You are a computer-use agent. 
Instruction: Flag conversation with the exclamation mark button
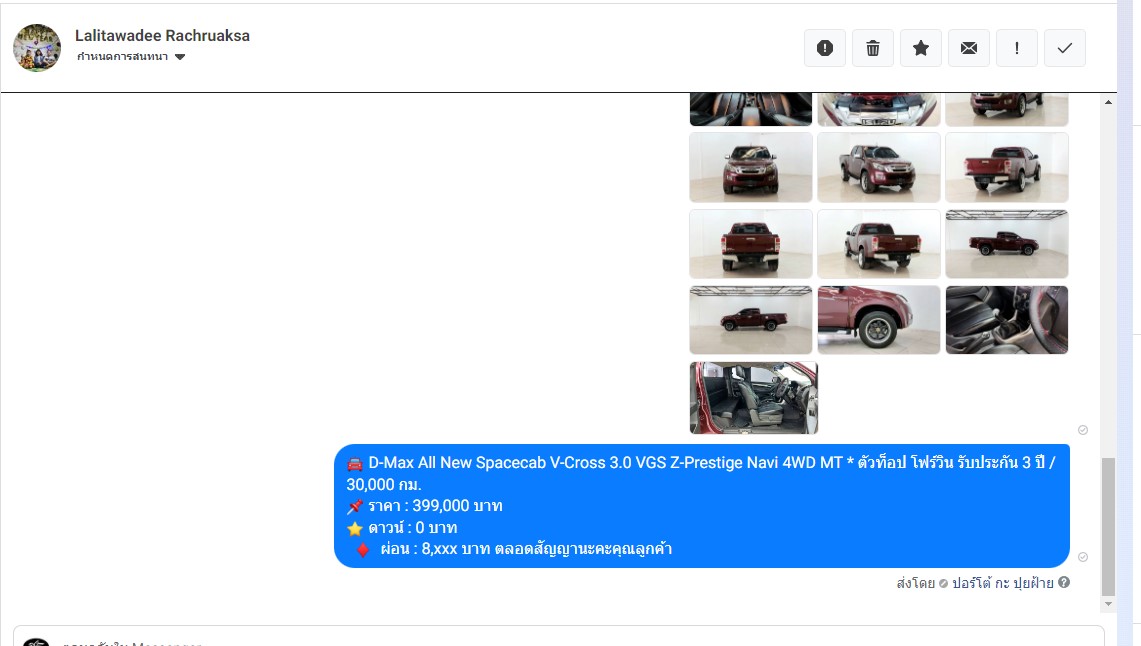1017,48
